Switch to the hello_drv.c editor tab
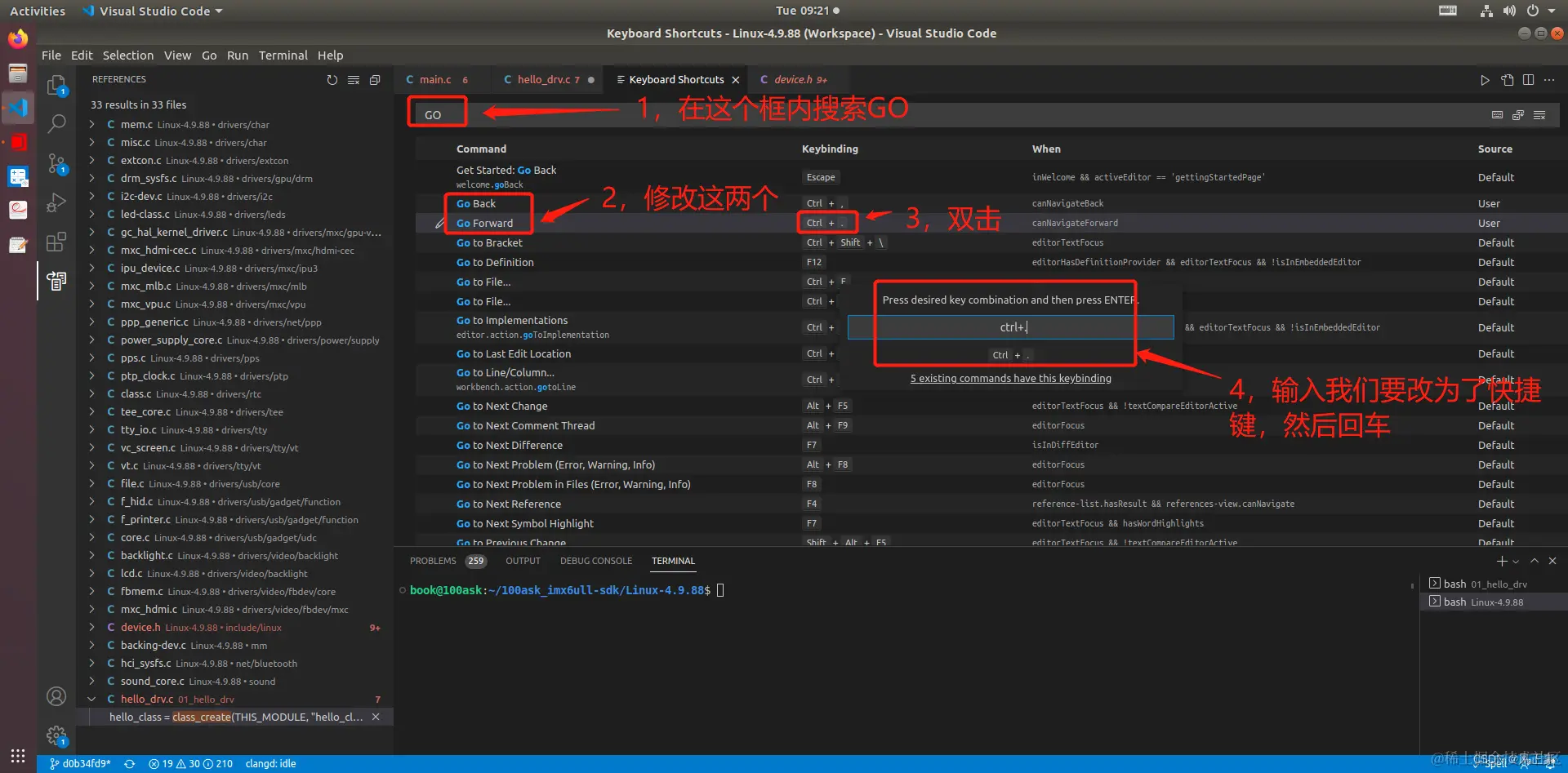The height and width of the screenshot is (773, 1568). pos(547,80)
